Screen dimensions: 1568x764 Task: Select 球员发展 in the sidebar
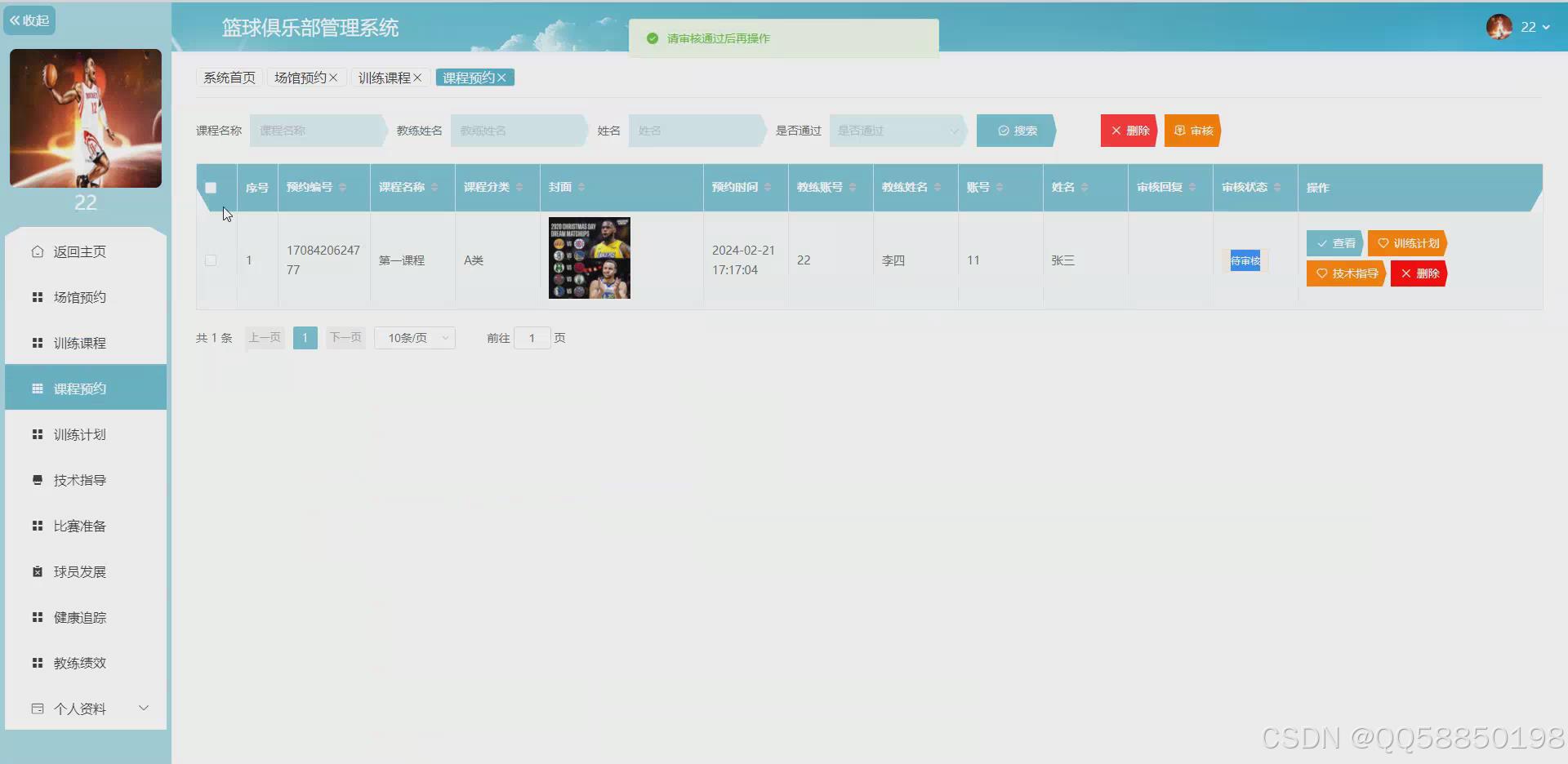79,571
